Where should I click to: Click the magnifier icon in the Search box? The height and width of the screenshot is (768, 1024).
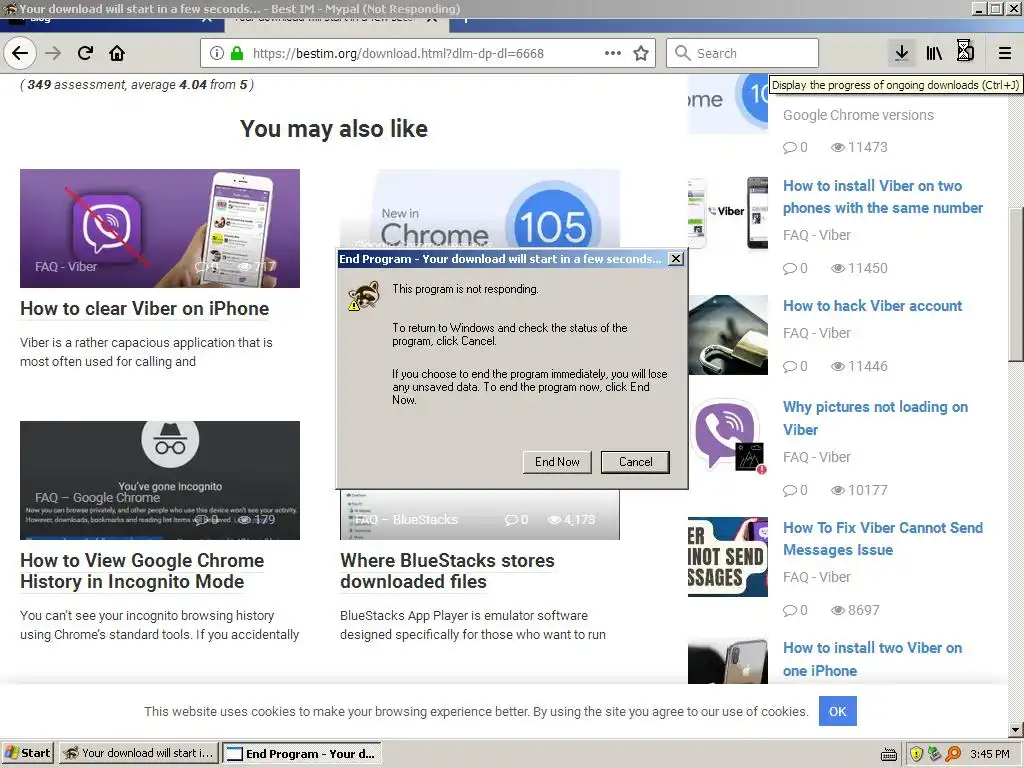click(682, 53)
